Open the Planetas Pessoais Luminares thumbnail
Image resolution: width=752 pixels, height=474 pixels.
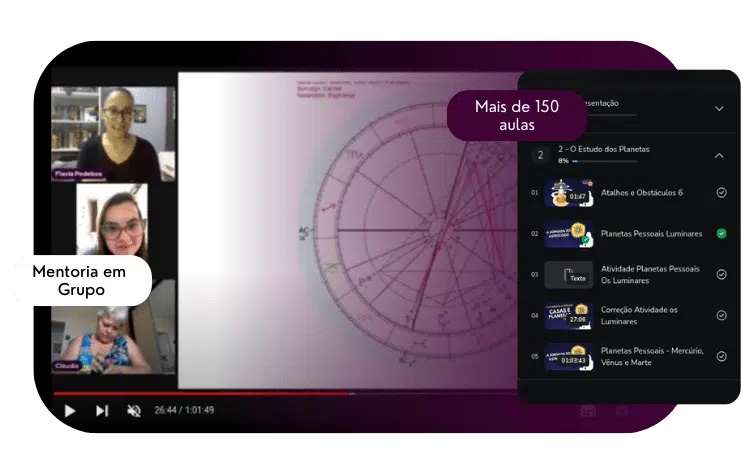point(569,234)
